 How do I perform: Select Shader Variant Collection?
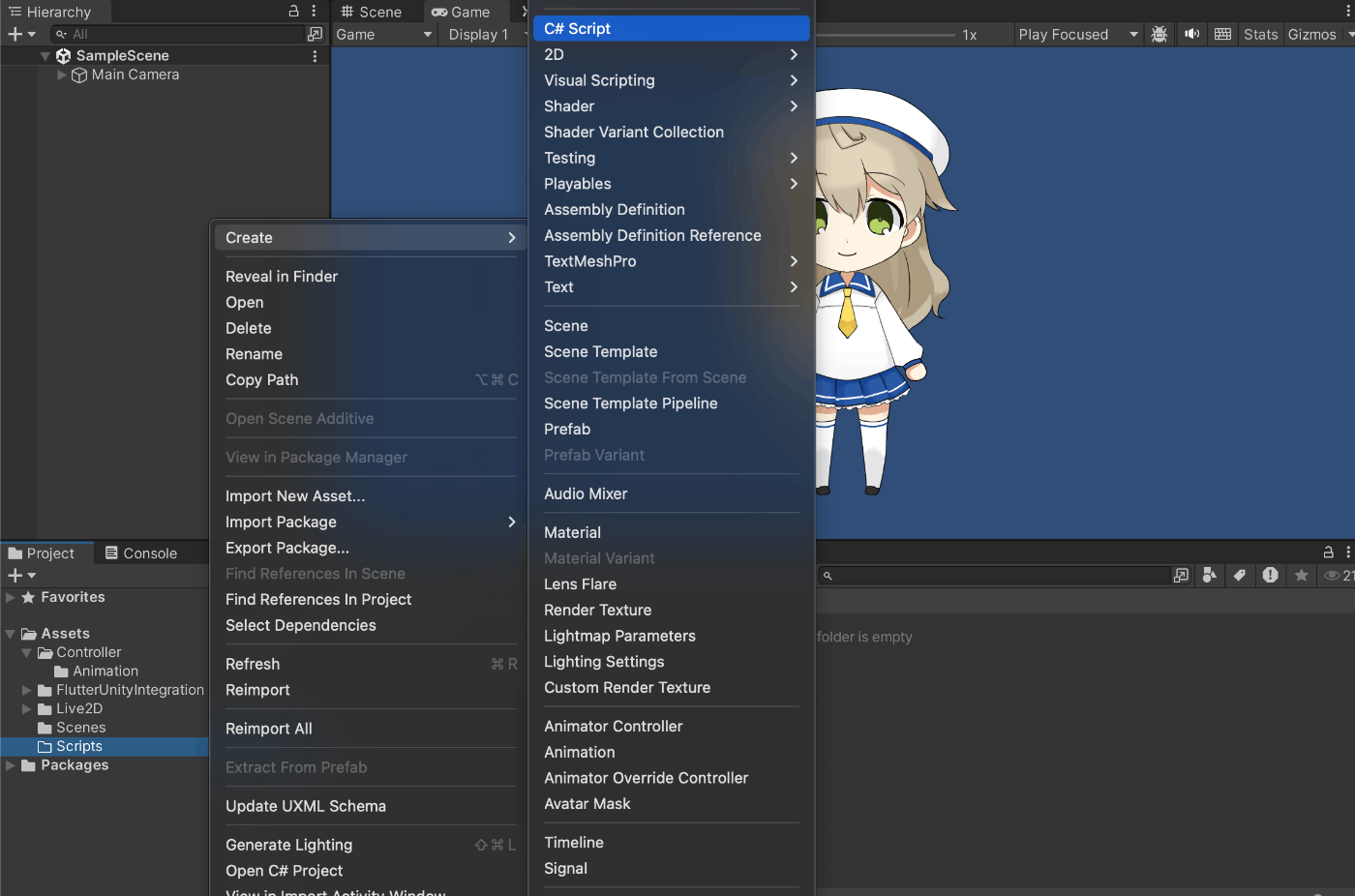pyautogui.click(x=672, y=133)
